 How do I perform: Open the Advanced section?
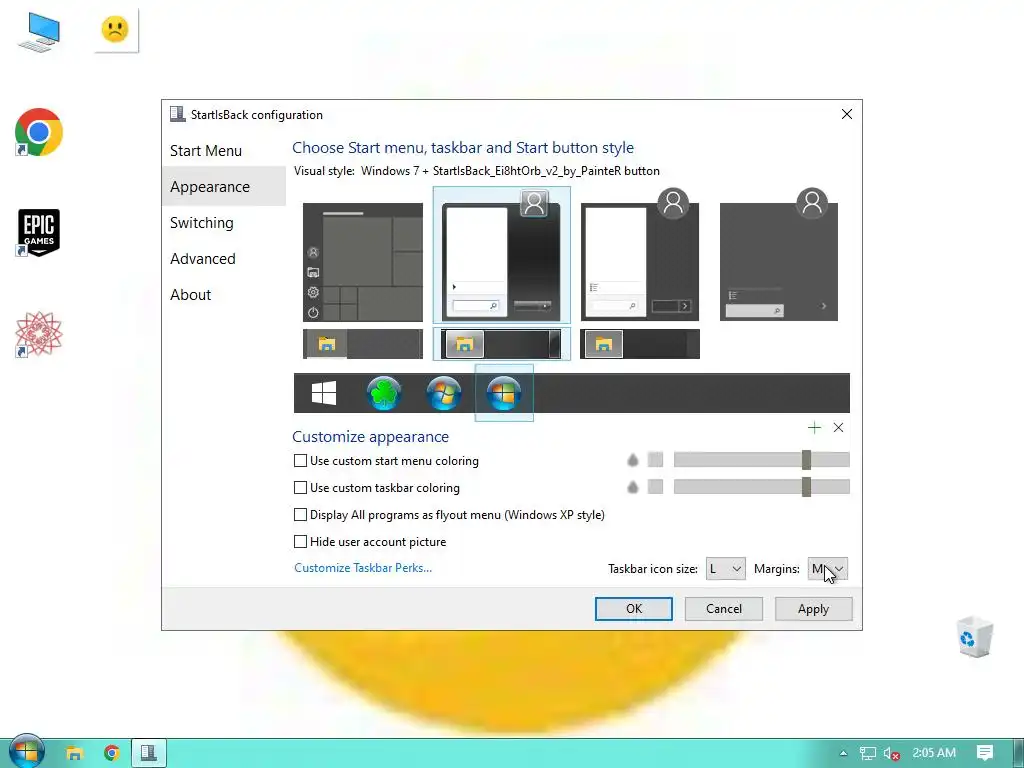(x=223, y=259)
